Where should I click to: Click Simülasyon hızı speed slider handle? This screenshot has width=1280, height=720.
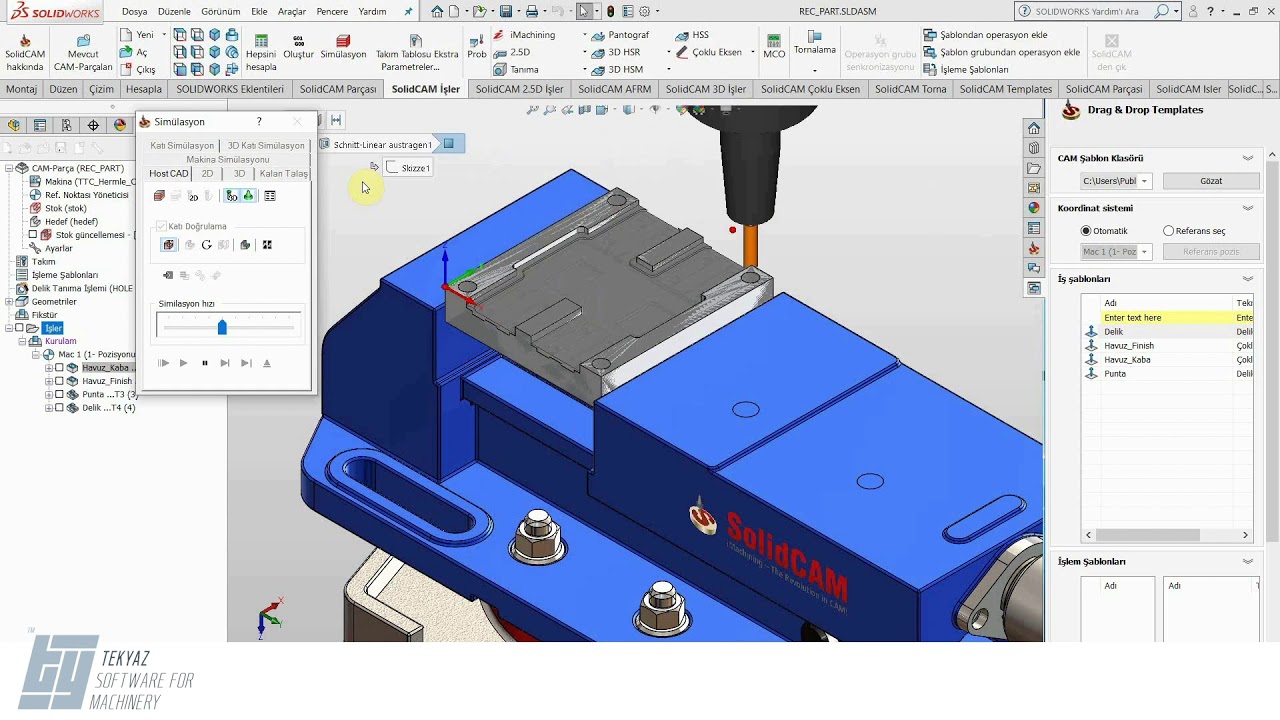pos(222,327)
